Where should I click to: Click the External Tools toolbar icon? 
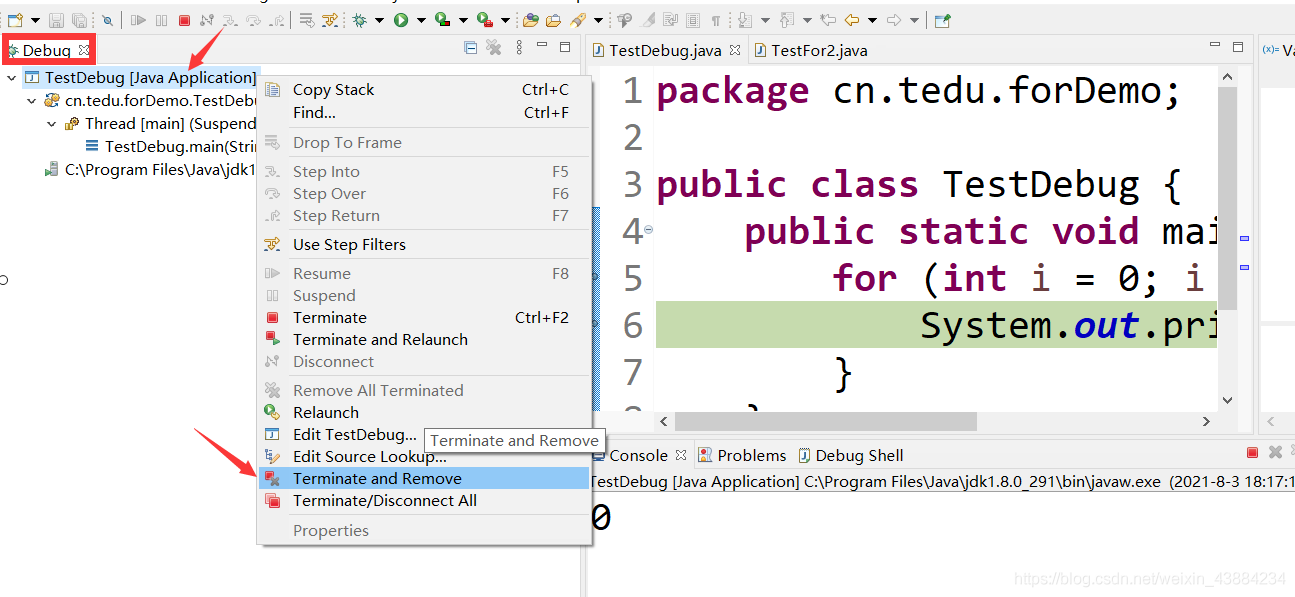pos(484,20)
